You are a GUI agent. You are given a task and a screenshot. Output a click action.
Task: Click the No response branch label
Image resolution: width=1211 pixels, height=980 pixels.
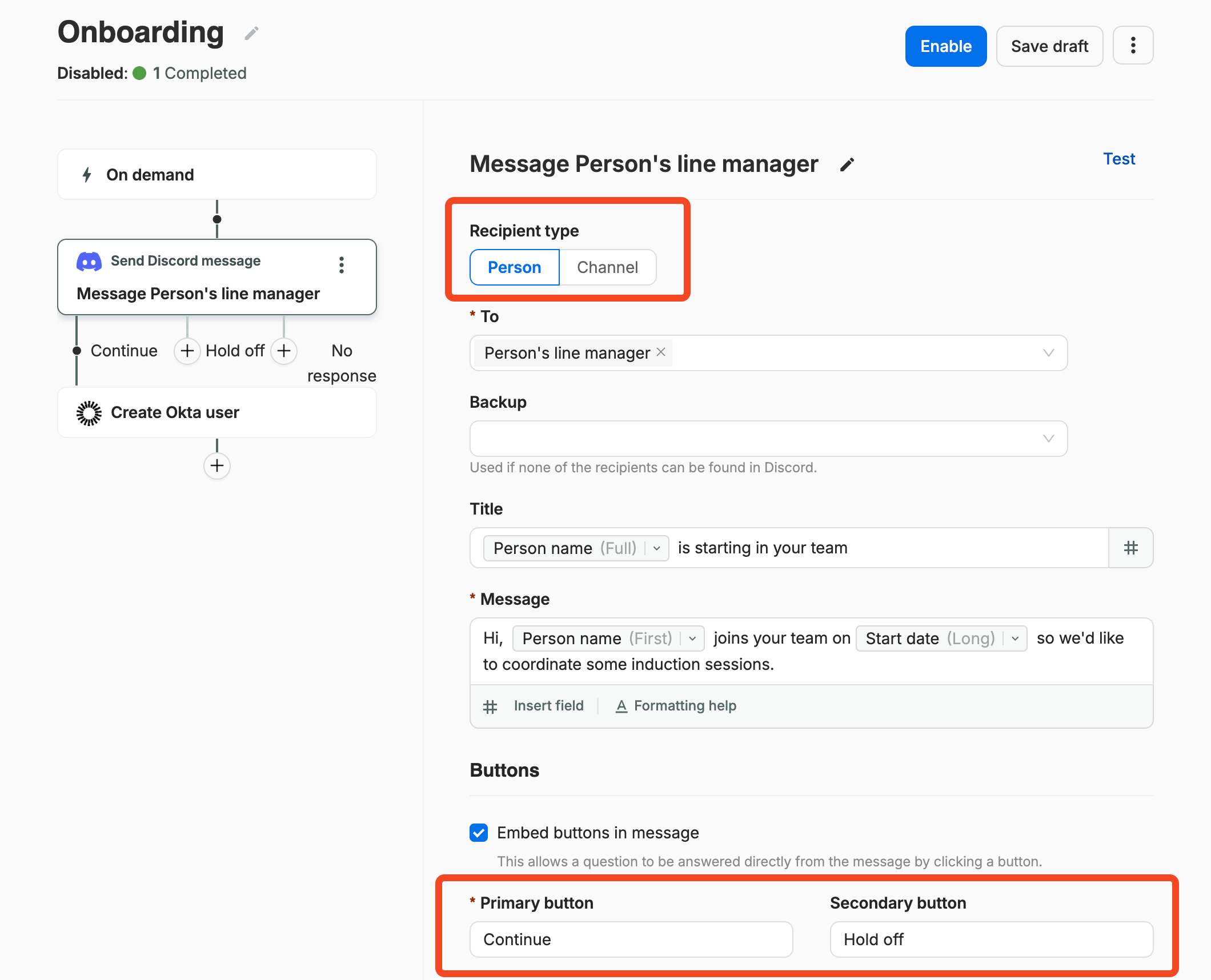tap(342, 363)
